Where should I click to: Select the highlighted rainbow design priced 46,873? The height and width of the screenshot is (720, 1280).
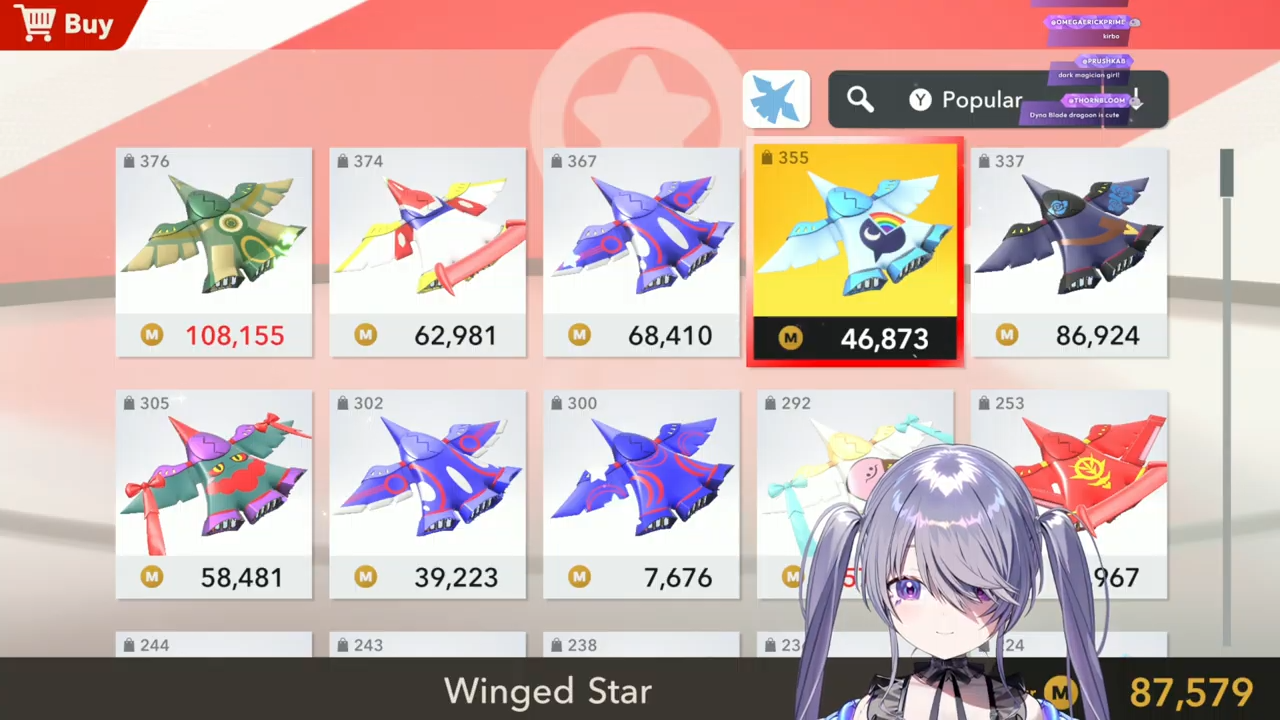point(855,252)
